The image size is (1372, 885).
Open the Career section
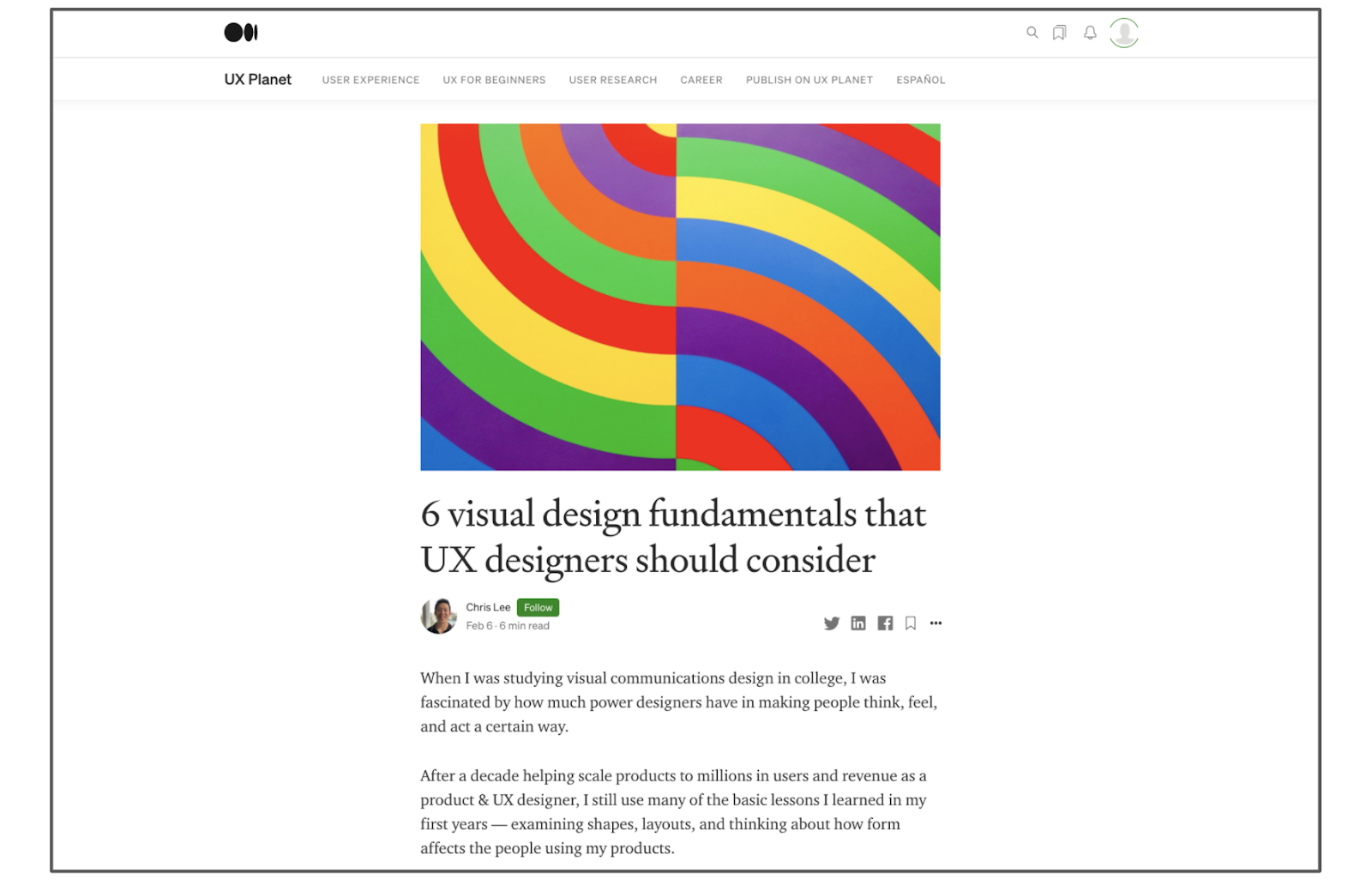point(701,80)
